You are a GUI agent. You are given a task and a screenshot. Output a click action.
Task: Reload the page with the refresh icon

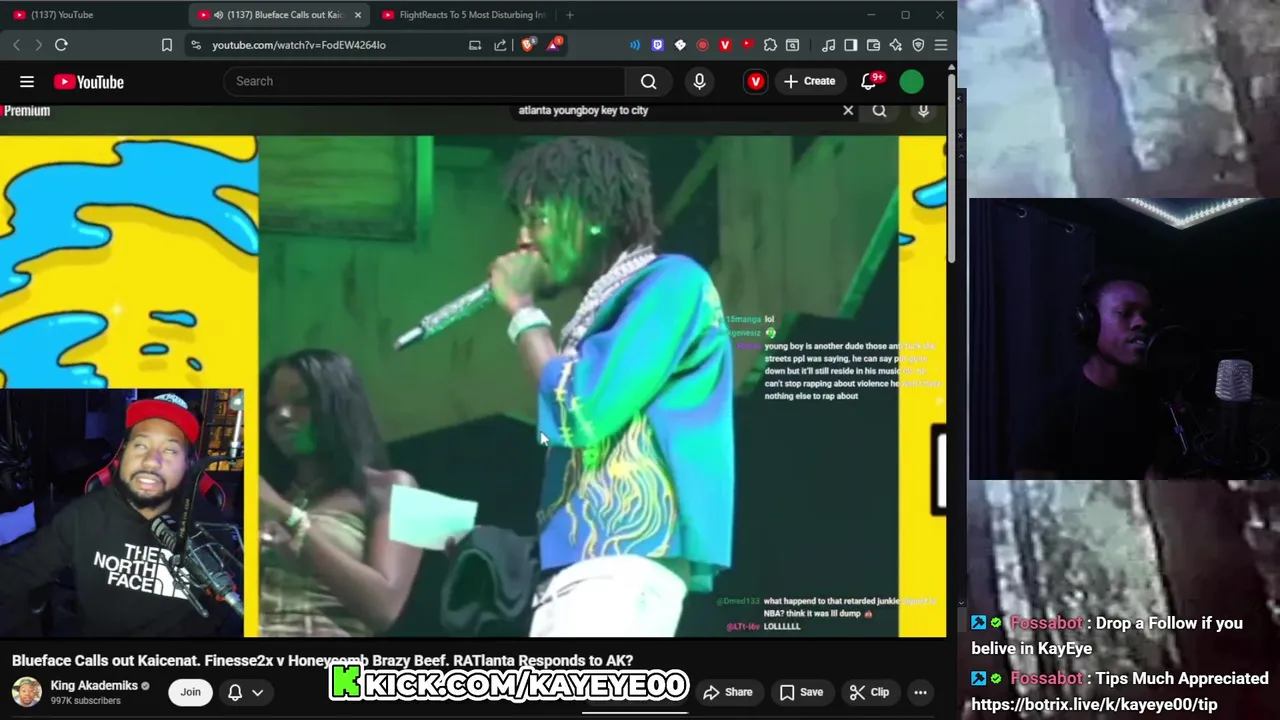pyautogui.click(x=61, y=45)
